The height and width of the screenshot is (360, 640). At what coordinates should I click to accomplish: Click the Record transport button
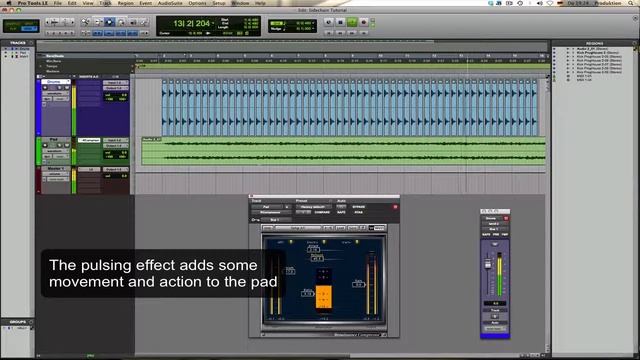[x=363, y=22]
